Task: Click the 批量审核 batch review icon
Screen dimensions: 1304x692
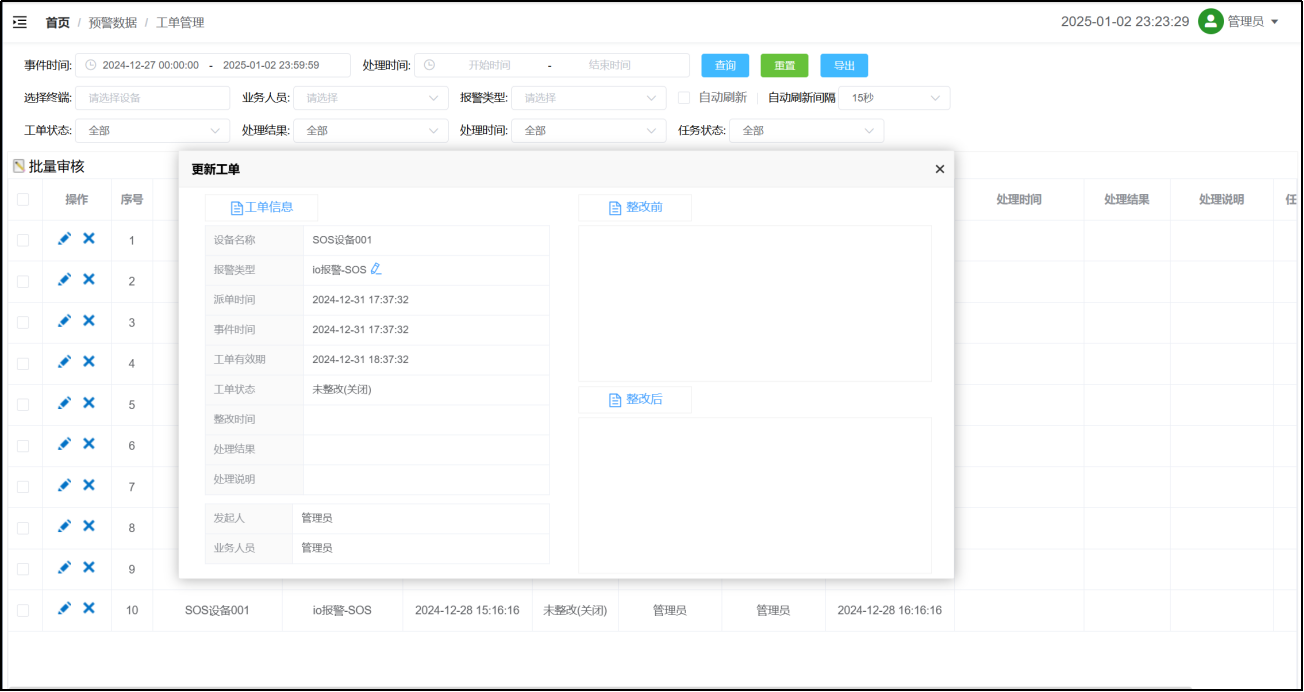Action: point(19,166)
